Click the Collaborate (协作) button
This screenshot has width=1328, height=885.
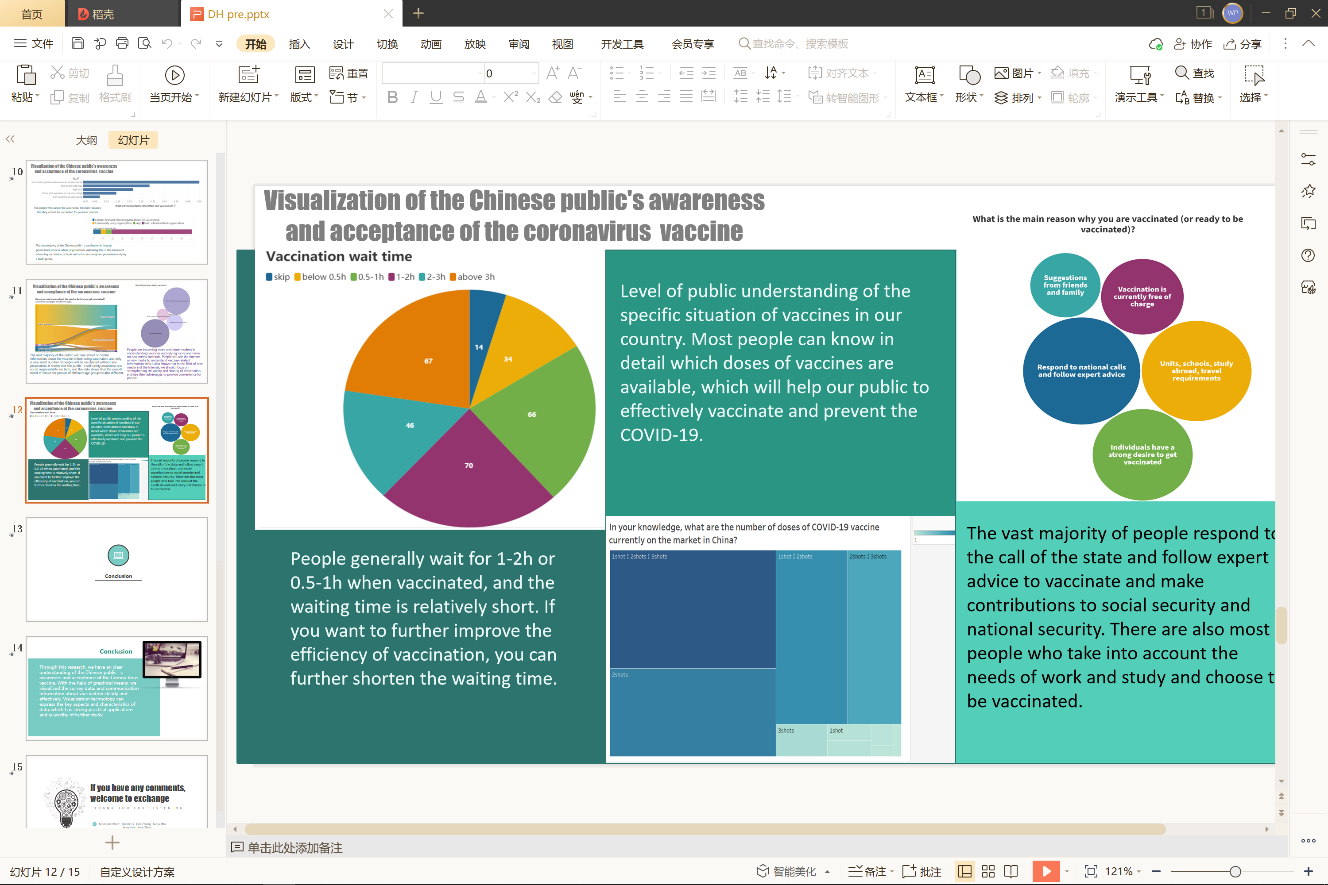pos(1192,44)
